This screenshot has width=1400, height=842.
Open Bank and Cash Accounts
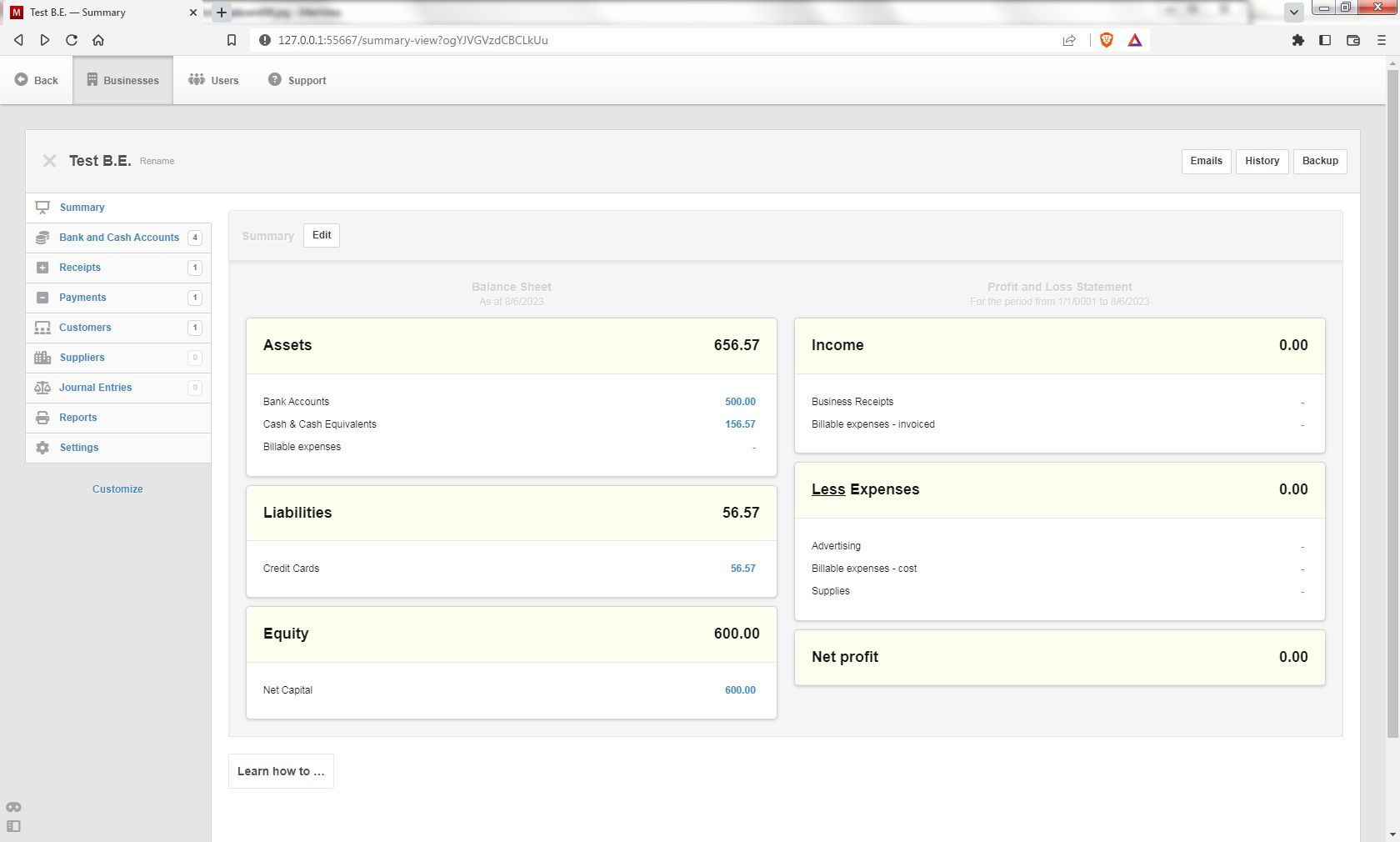point(117,238)
